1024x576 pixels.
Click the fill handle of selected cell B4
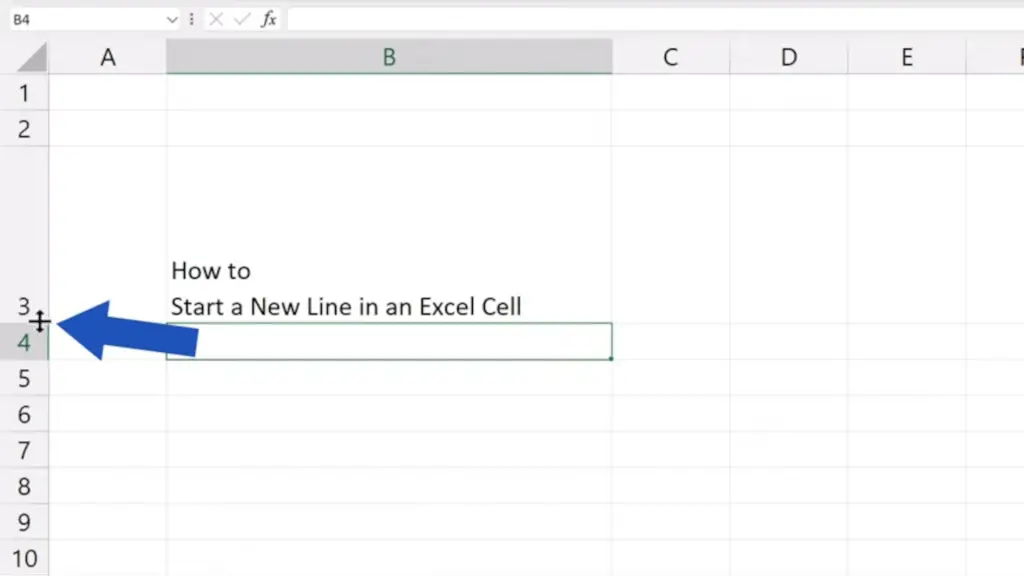point(611,359)
